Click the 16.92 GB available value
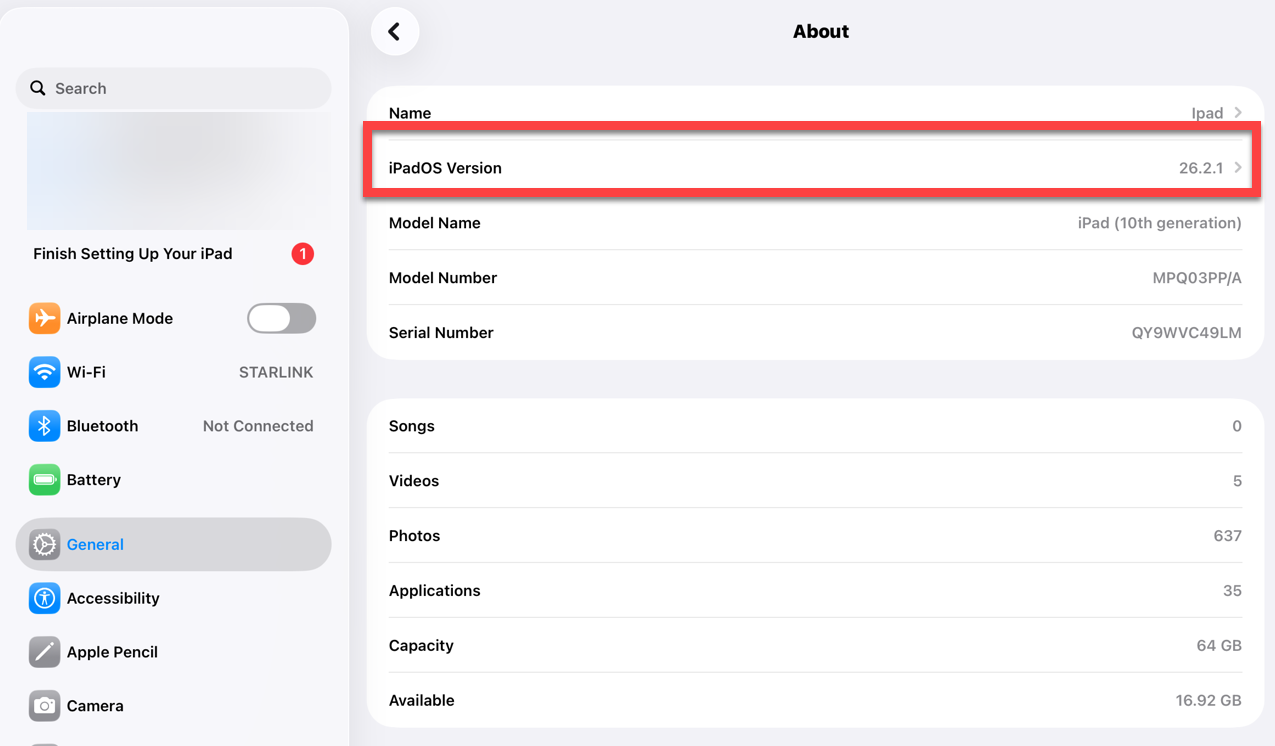1275x746 pixels. click(x=1209, y=701)
